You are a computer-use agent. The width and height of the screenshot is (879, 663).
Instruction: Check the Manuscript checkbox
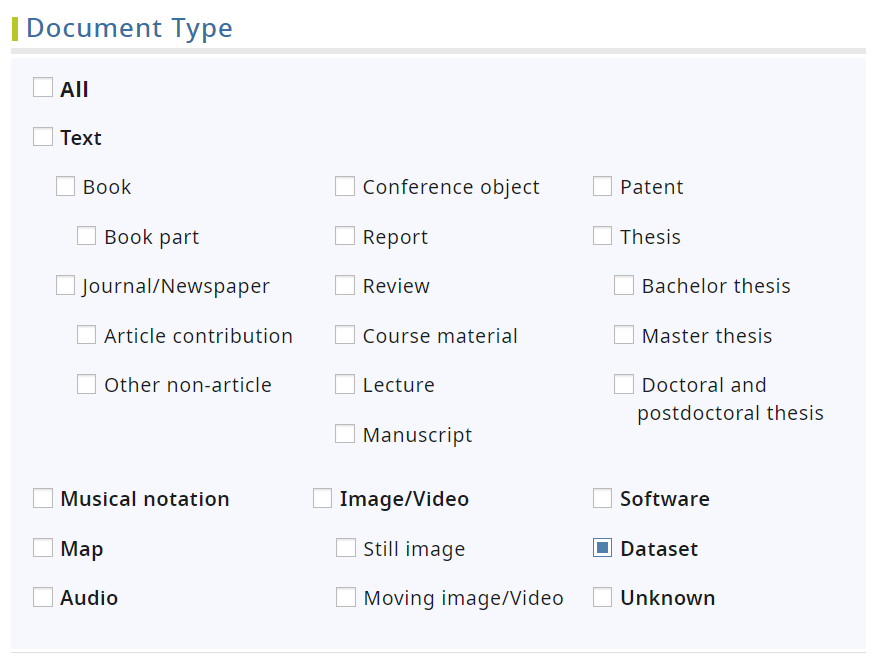tap(345, 434)
